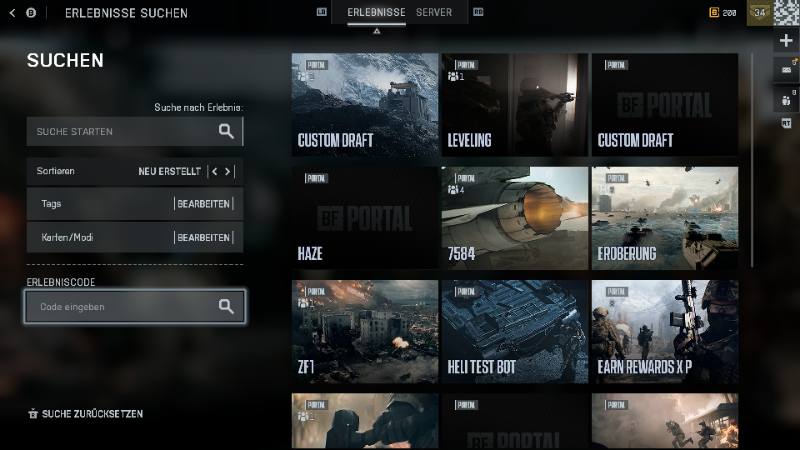Click the magnifier icon in Suche Starten field

tap(226, 131)
